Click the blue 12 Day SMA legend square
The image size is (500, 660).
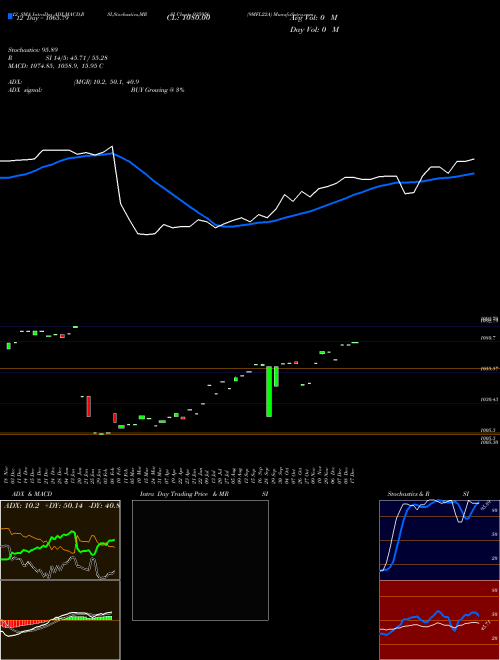pyautogui.click(x=11, y=17)
